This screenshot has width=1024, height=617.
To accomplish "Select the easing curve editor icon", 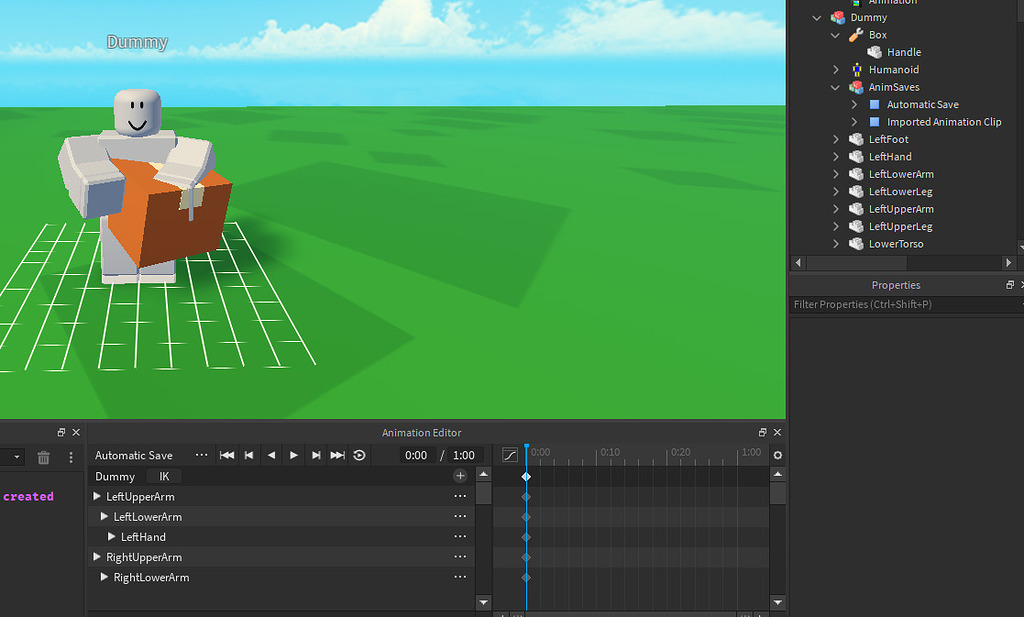I will pos(510,455).
